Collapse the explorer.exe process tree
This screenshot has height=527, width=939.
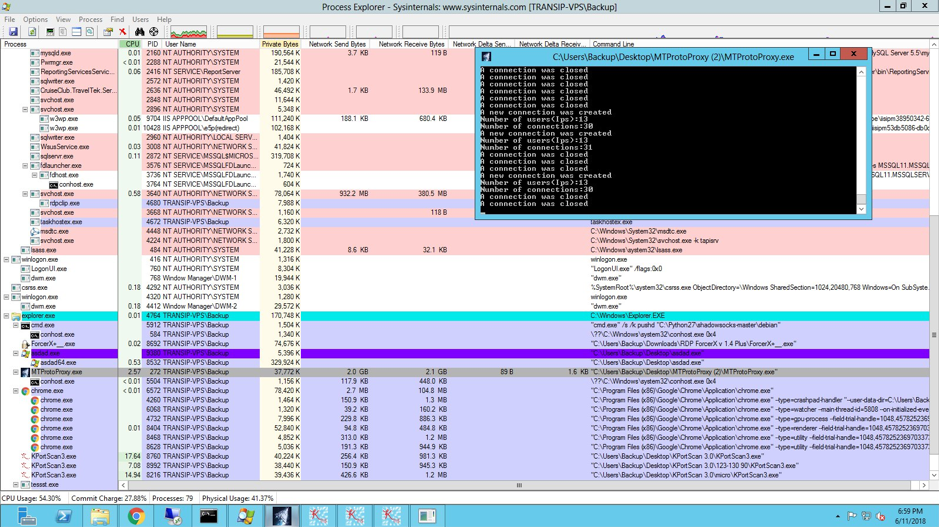pos(7,316)
